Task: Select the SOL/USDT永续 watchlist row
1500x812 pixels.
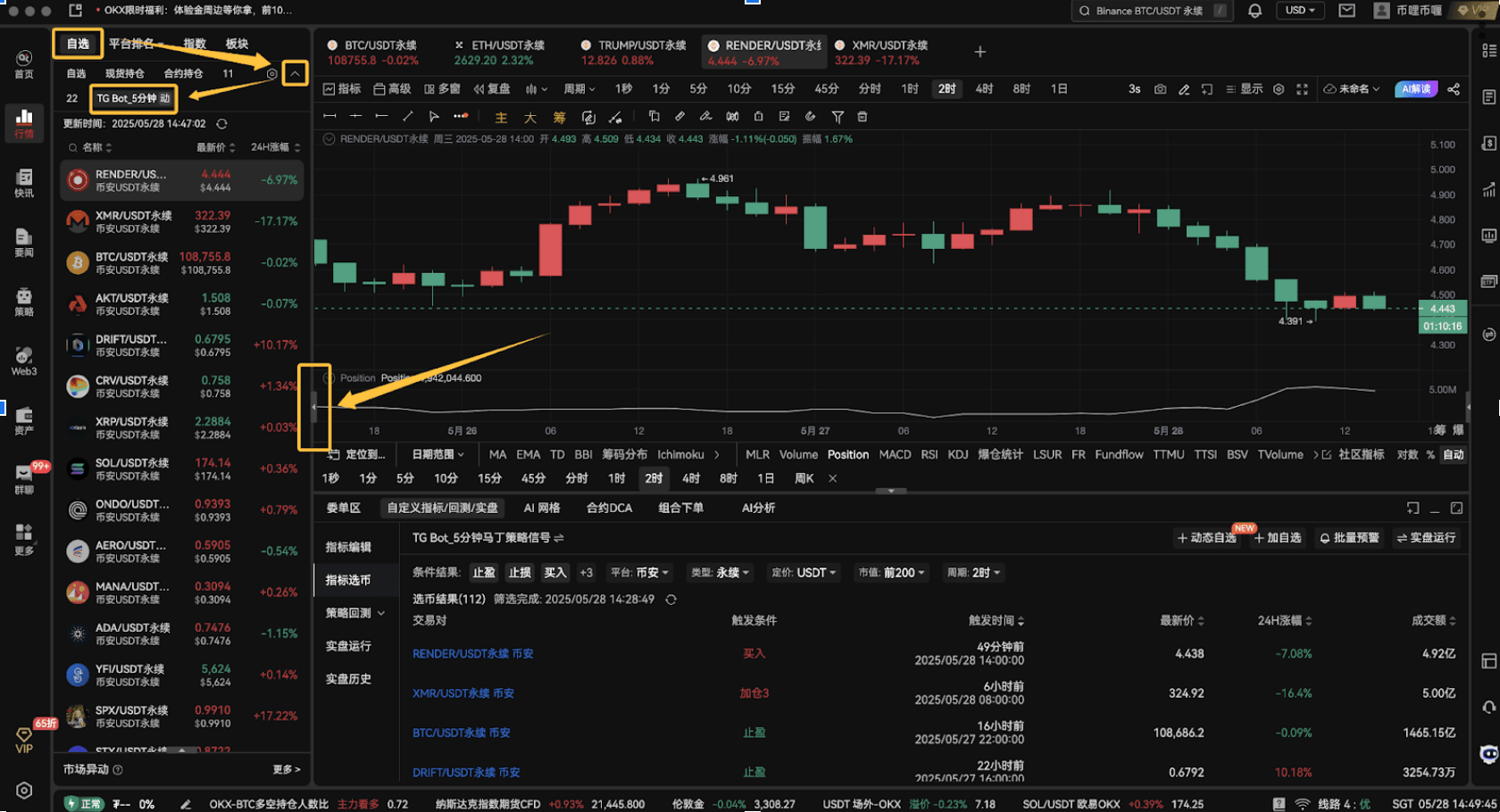Action: (x=182, y=468)
